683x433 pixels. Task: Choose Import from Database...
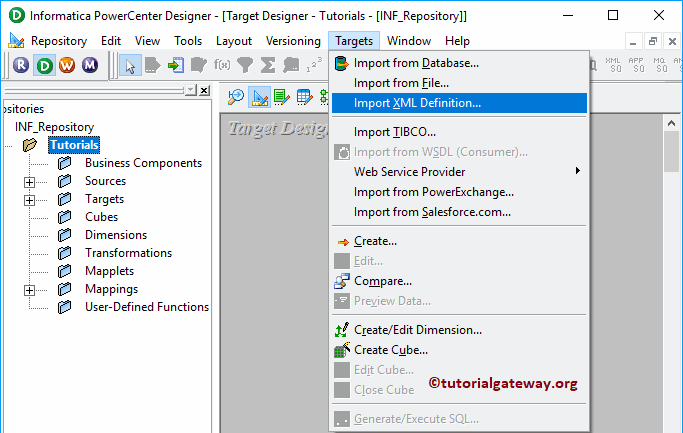[x=460, y=63]
